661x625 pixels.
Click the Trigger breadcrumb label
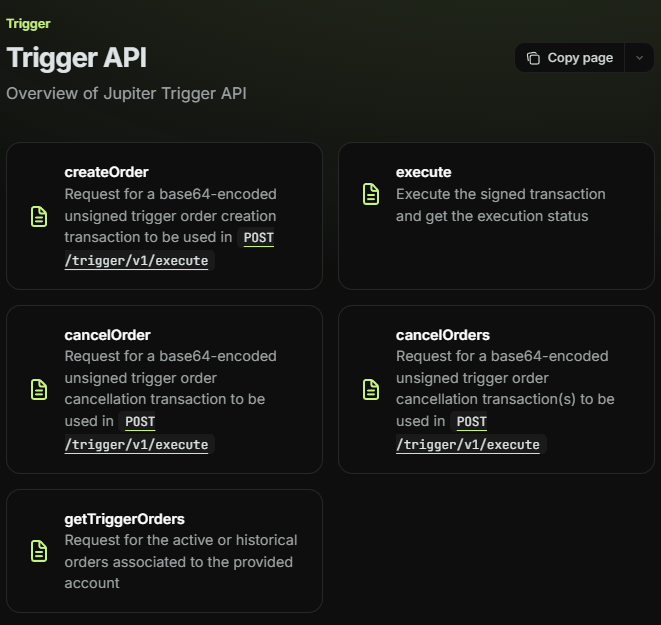[28, 23]
